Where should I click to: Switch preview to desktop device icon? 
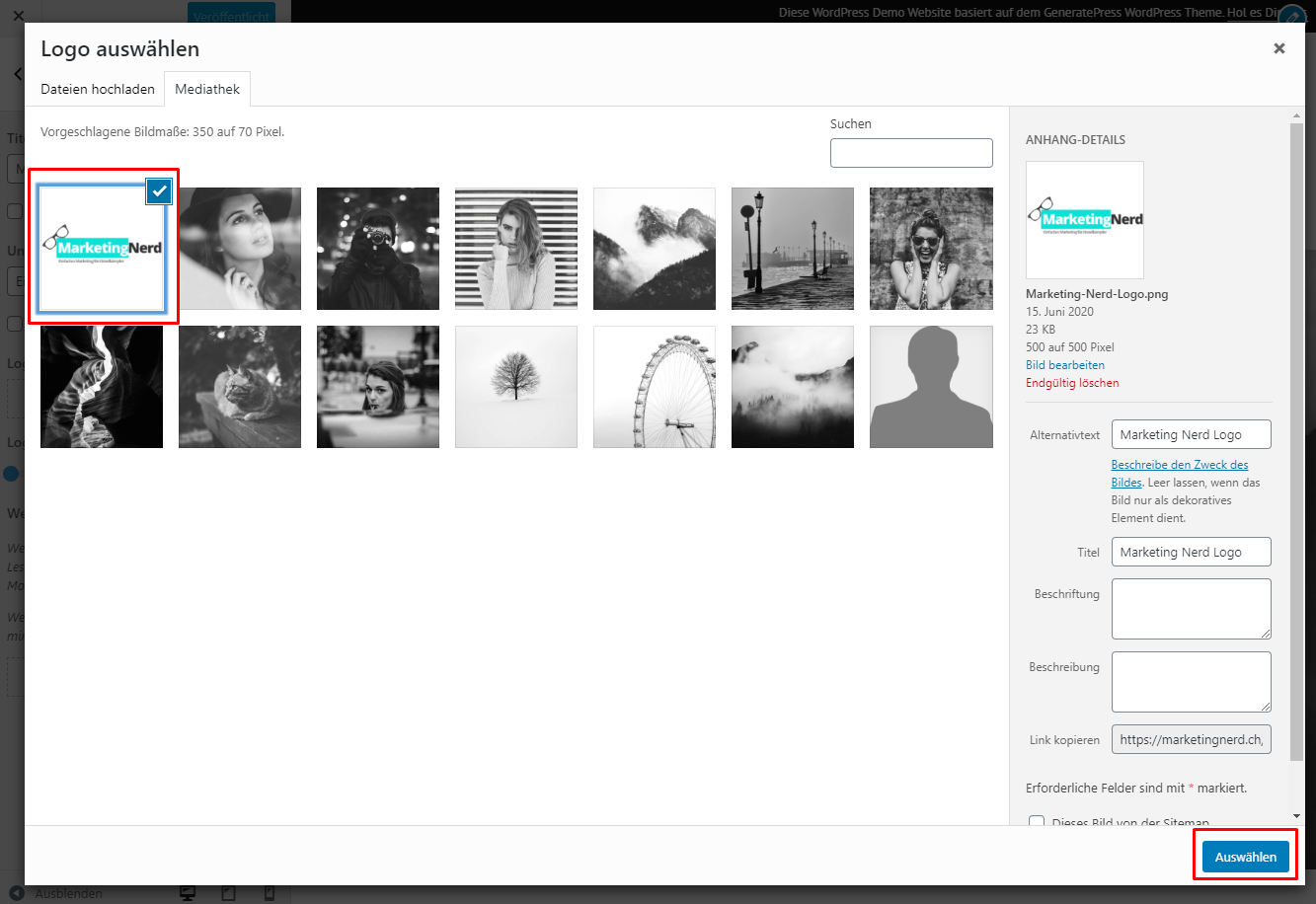pos(188,893)
